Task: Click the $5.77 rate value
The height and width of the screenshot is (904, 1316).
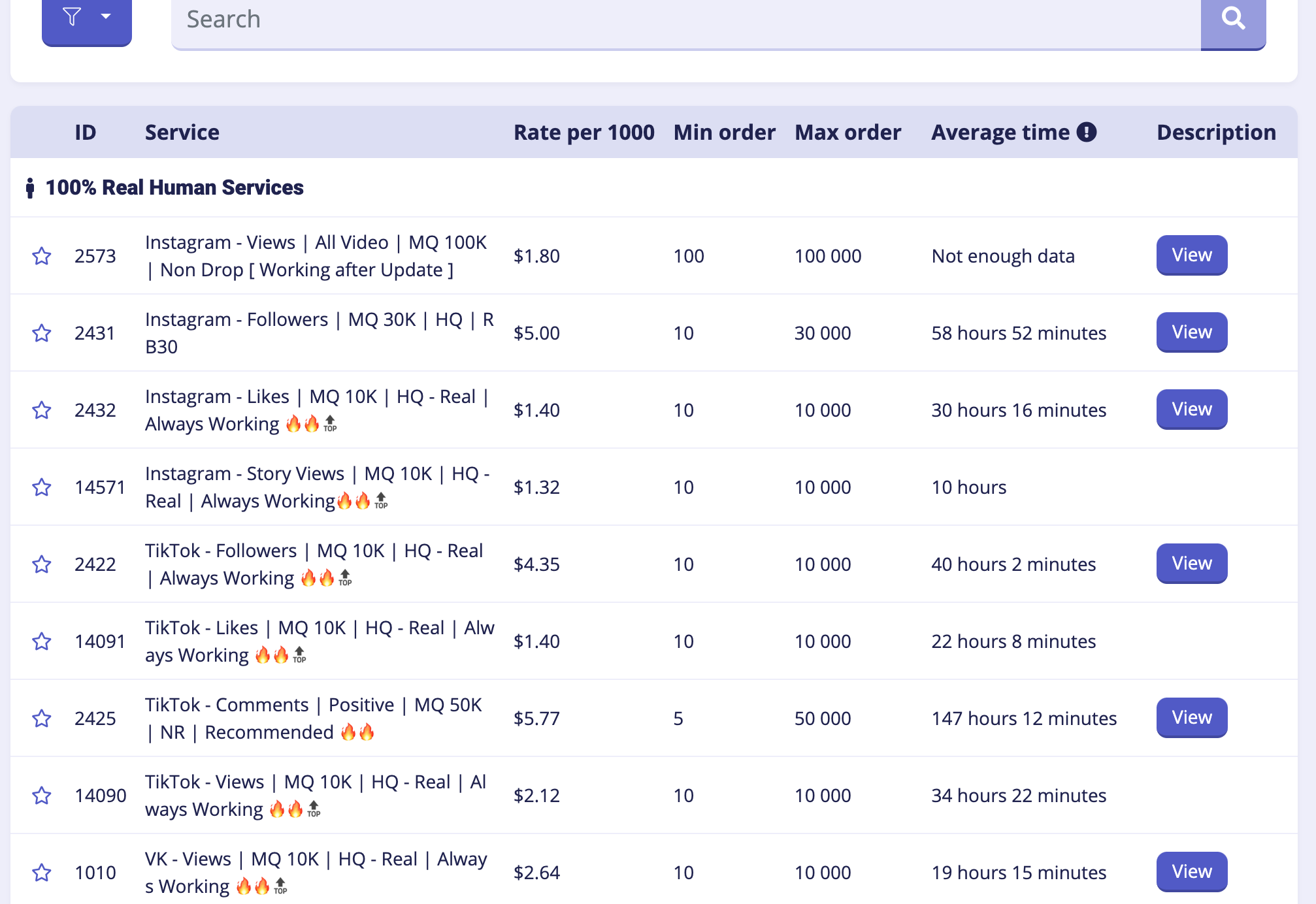Action: 536,718
